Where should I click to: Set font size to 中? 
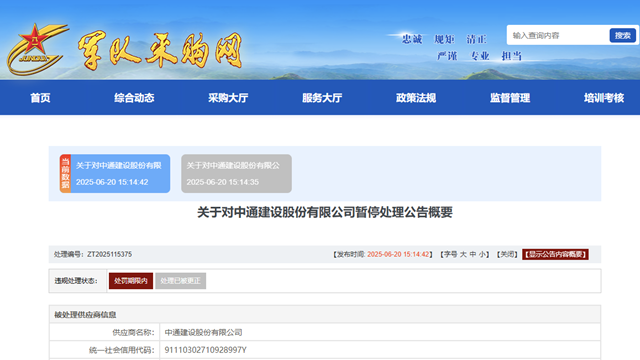(x=473, y=254)
